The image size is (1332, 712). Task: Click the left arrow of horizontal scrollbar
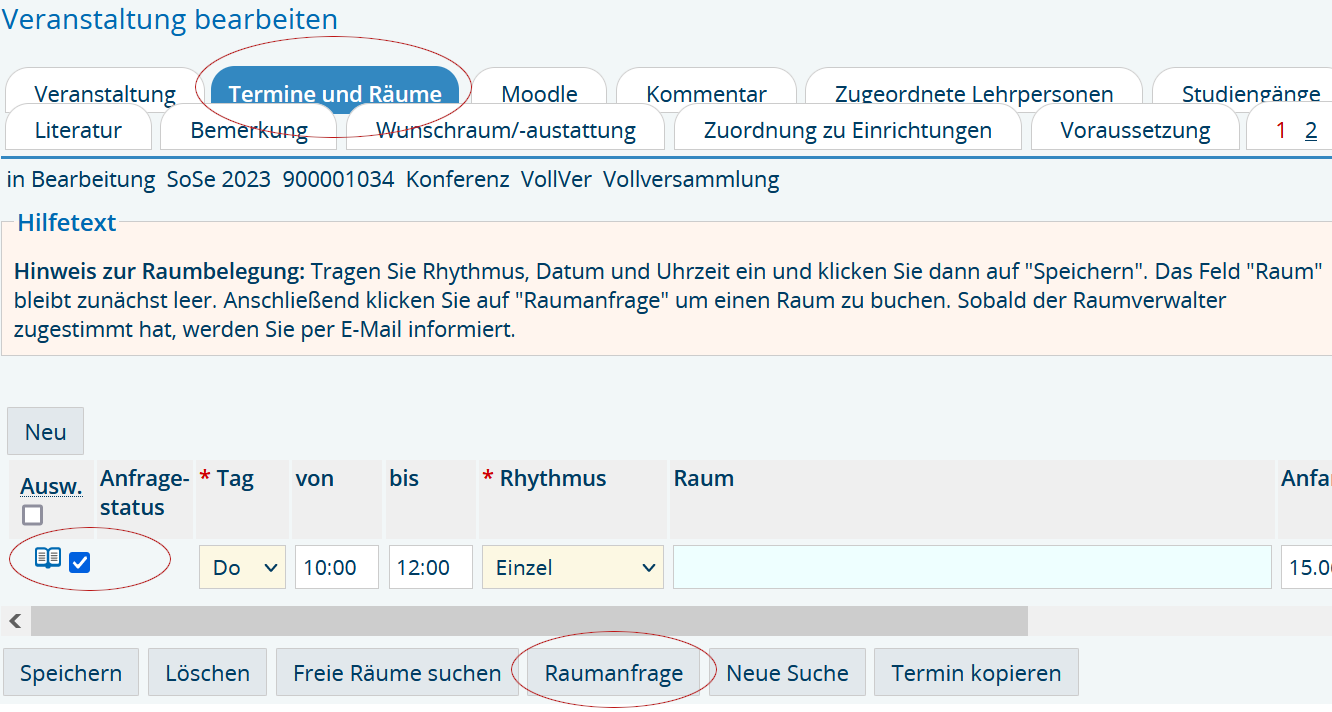click(15, 621)
